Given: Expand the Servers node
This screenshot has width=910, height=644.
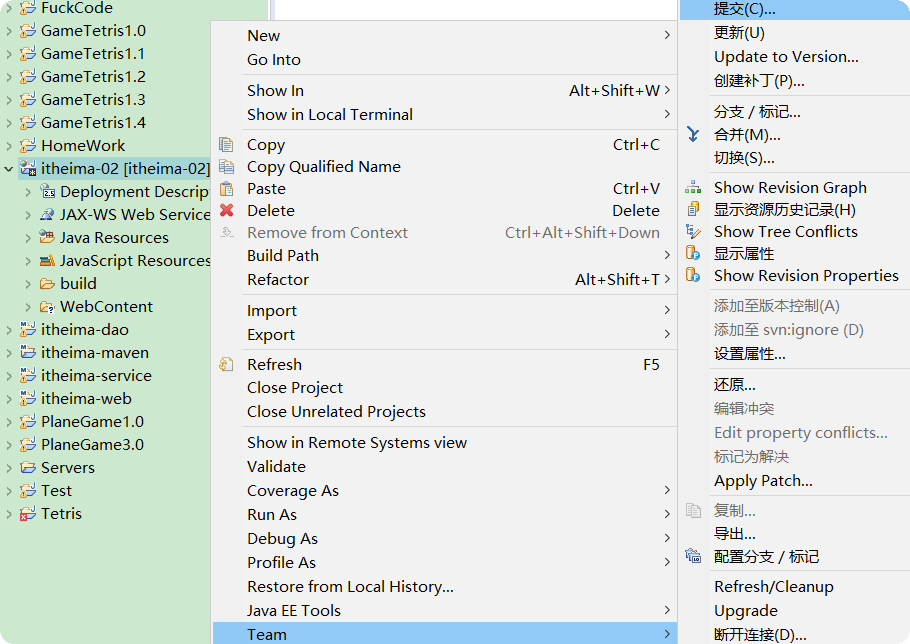Looking at the screenshot, I should coord(9,468).
